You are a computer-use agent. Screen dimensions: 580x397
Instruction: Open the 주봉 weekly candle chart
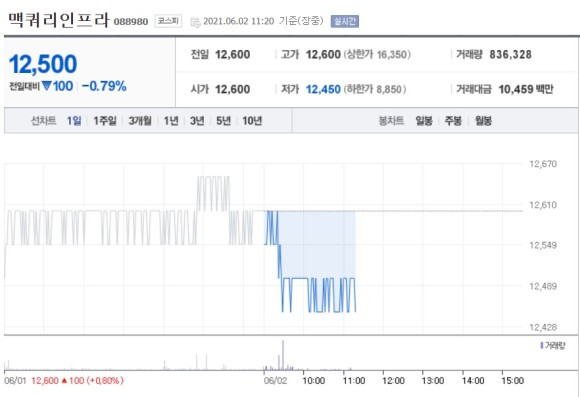click(453, 121)
